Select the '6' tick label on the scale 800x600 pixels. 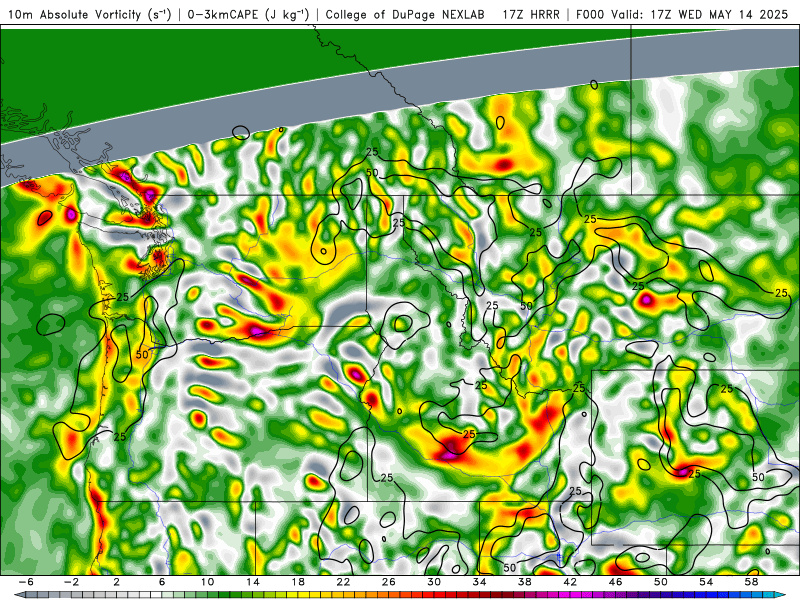coord(162,582)
